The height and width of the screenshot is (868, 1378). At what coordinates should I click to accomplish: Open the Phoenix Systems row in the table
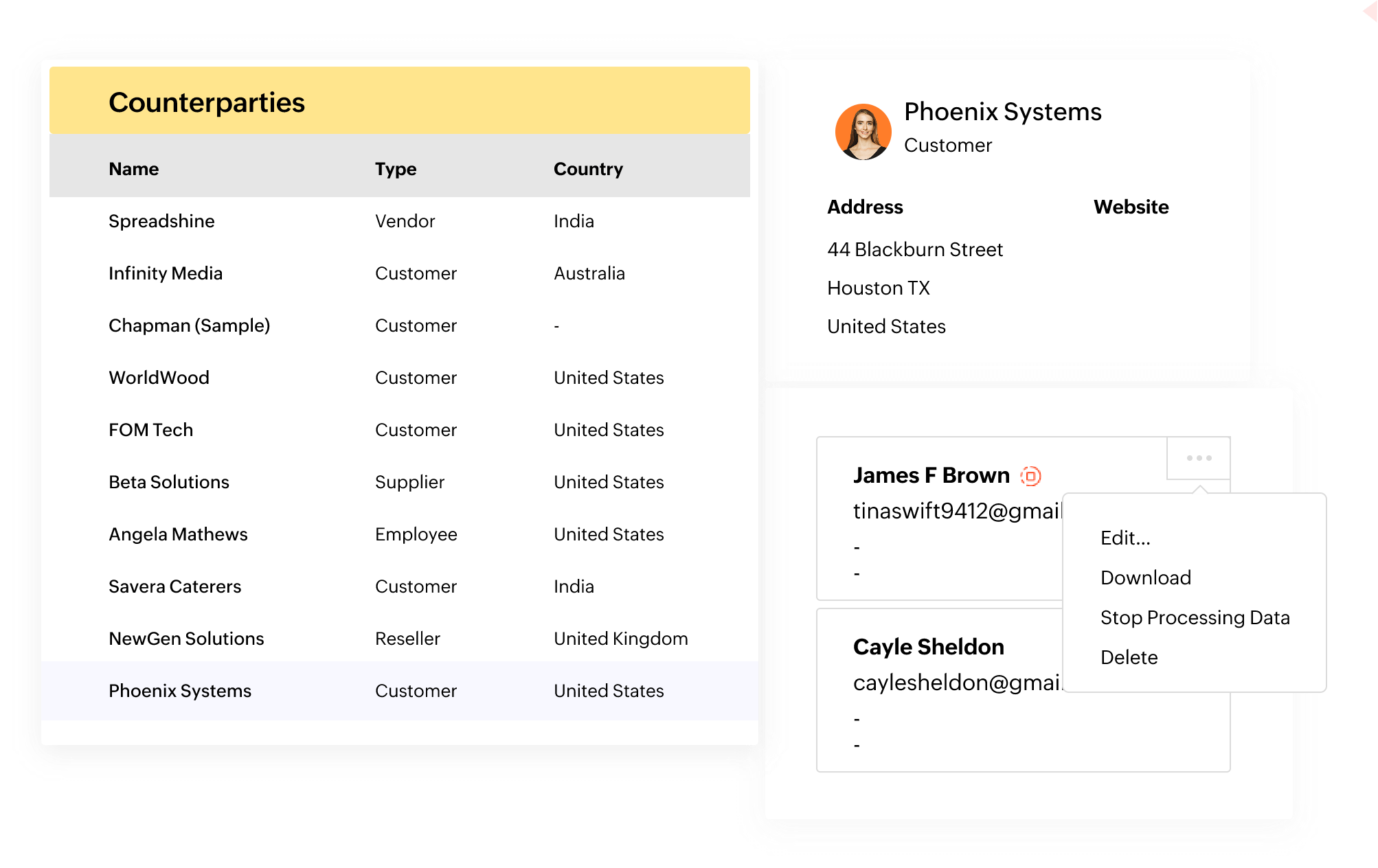click(x=179, y=691)
